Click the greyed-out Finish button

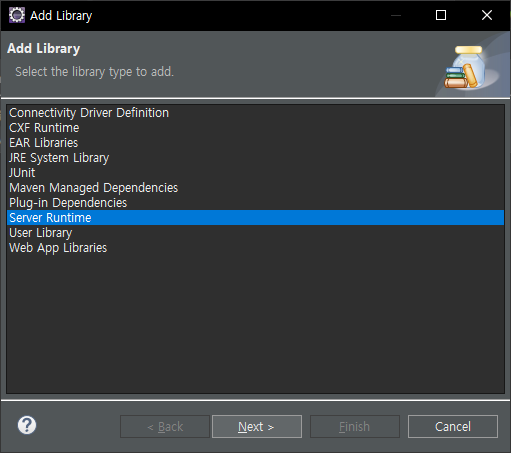[x=355, y=426]
